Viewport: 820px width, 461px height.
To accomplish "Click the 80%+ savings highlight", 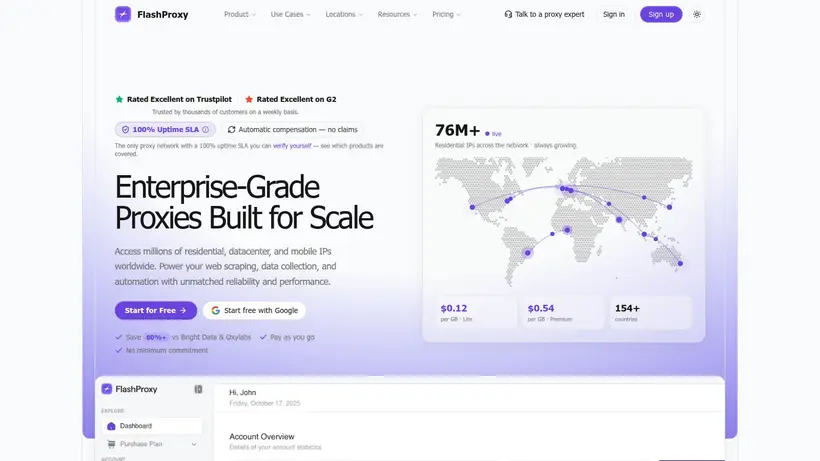I will [156, 338].
